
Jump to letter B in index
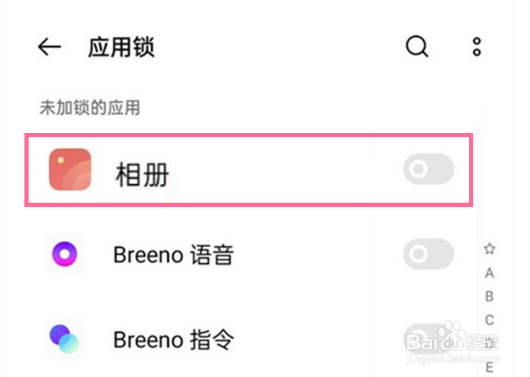click(489, 297)
